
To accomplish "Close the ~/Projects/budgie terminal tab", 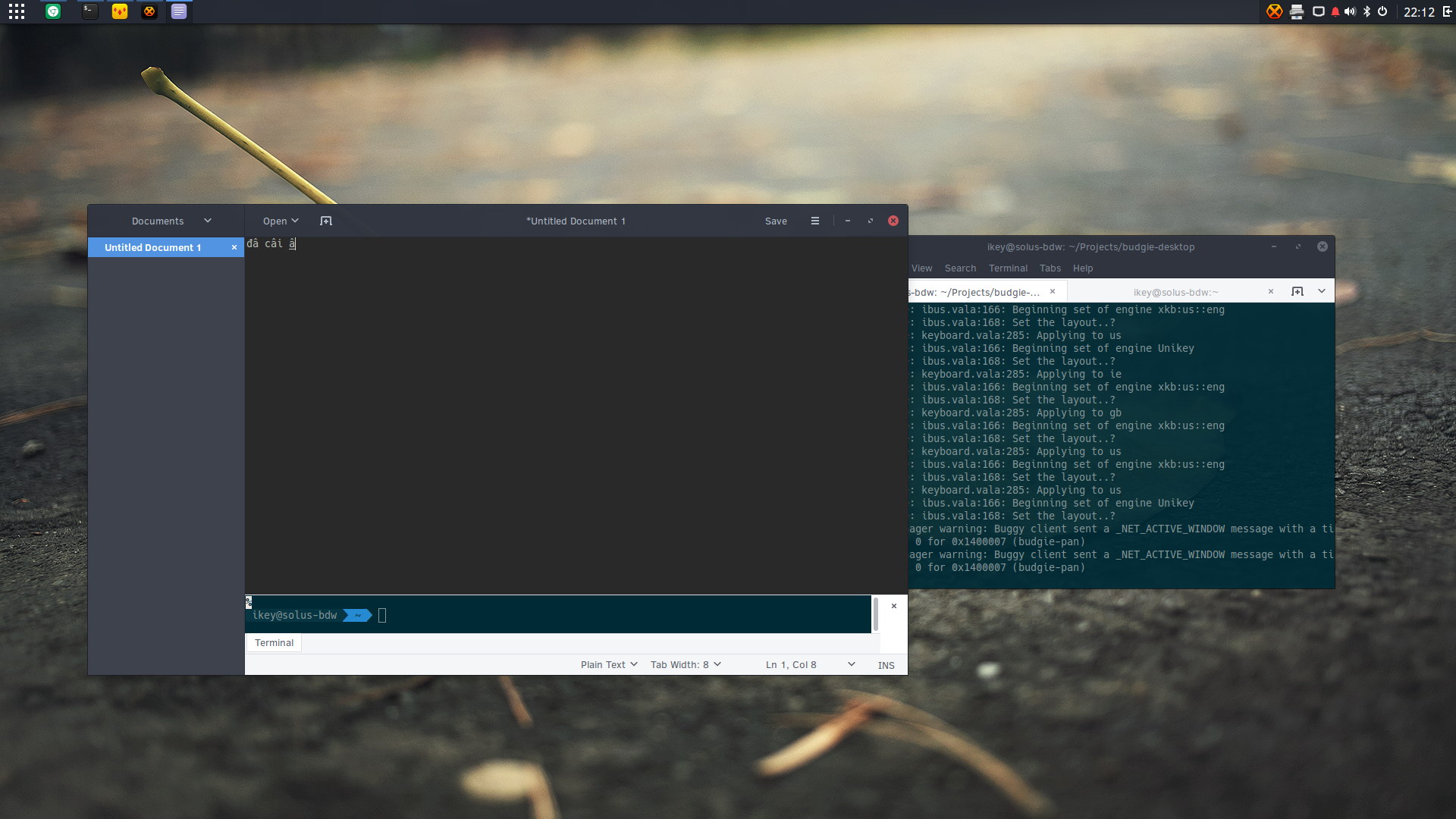I will tap(1053, 291).
